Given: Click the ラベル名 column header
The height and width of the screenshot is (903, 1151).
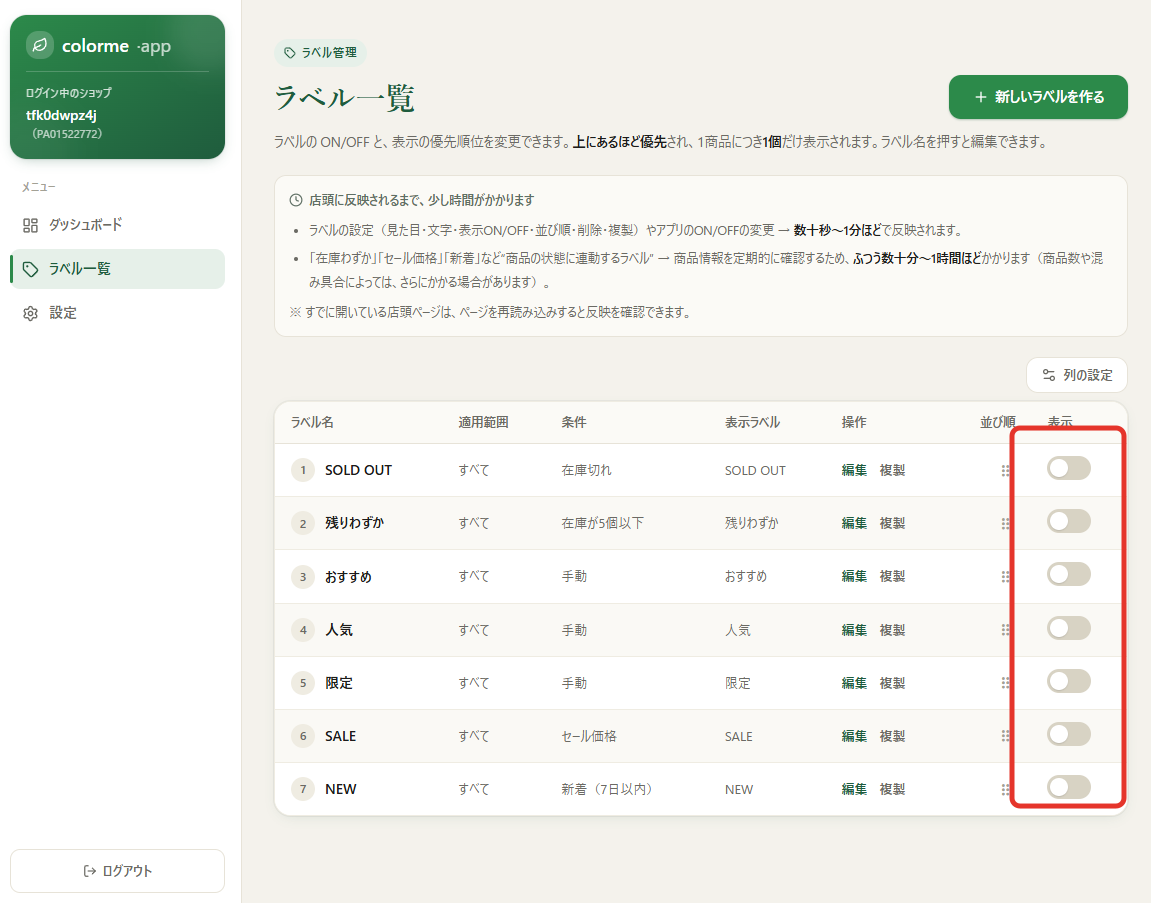Looking at the screenshot, I should [x=312, y=422].
